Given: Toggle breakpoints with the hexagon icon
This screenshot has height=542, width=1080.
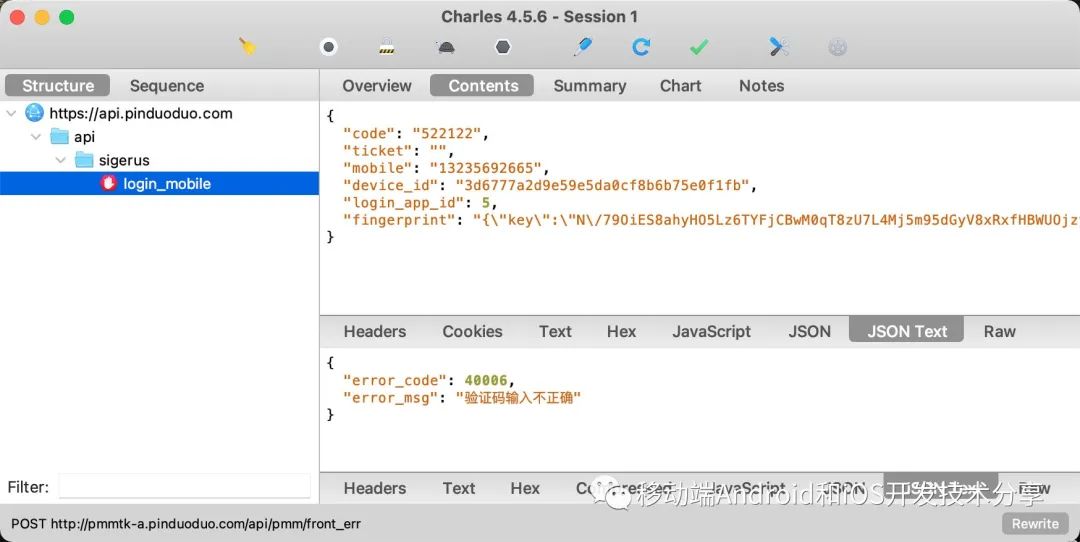Looking at the screenshot, I should tap(503, 47).
